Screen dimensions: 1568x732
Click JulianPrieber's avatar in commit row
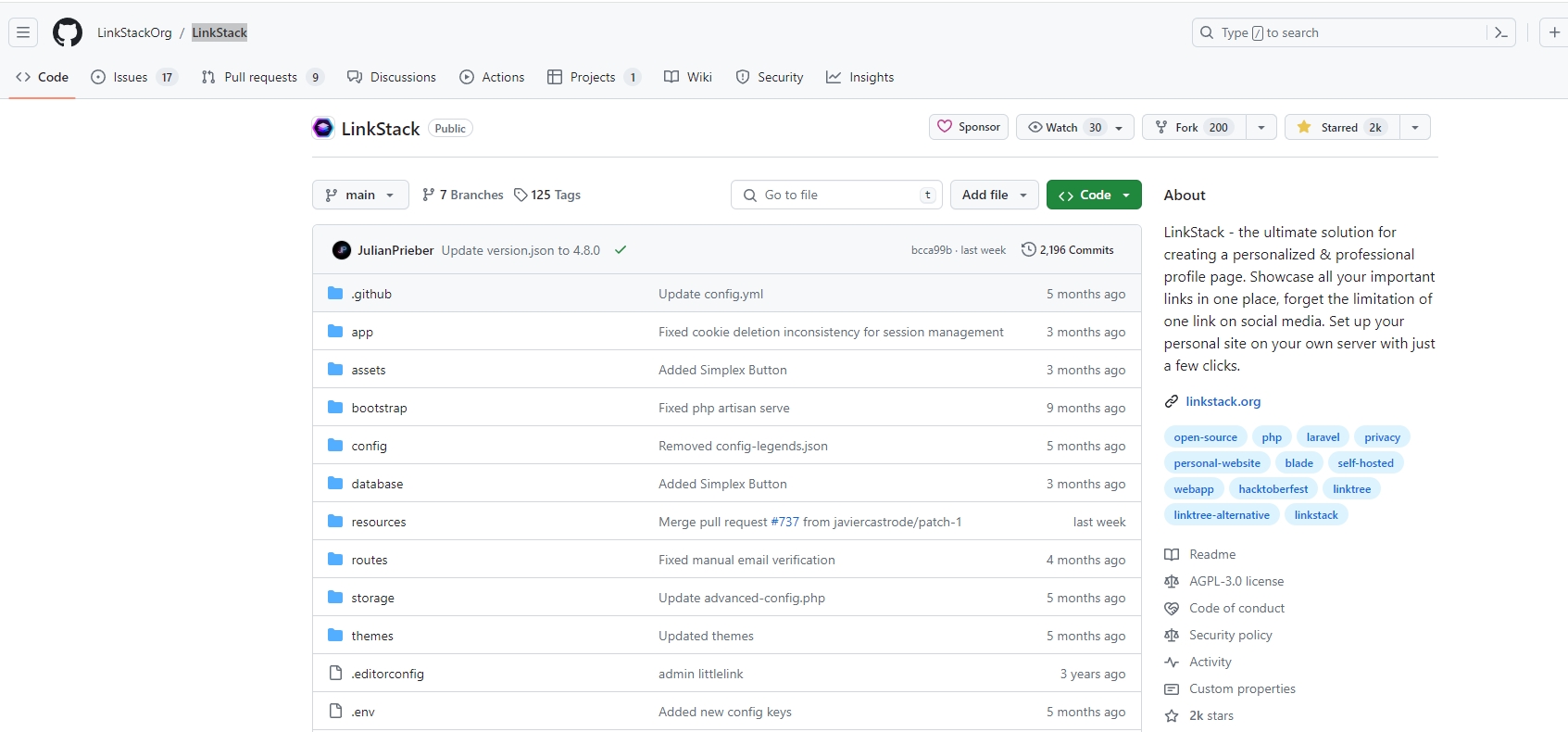(x=342, y=250)
